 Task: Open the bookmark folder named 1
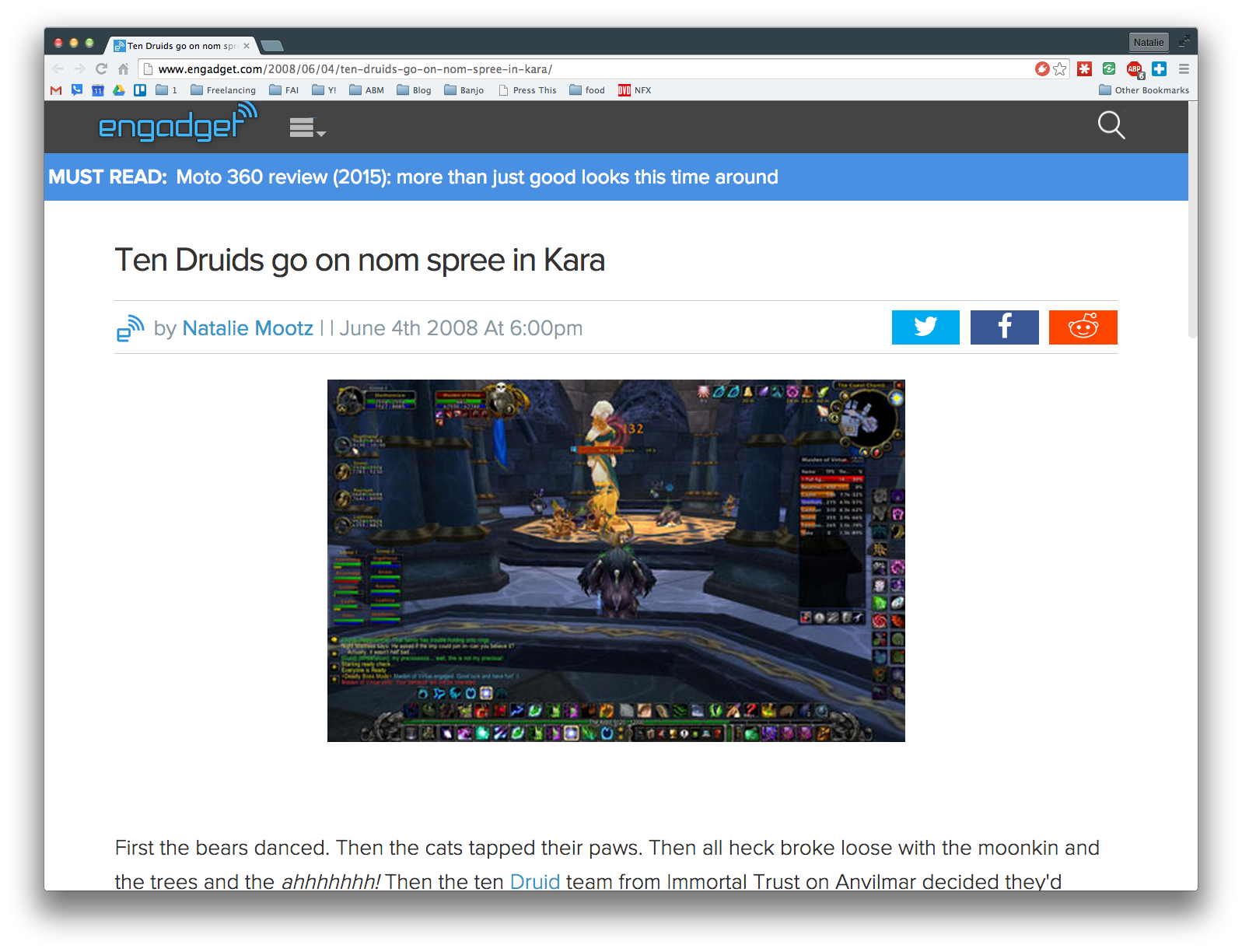[x=166, y=90]
